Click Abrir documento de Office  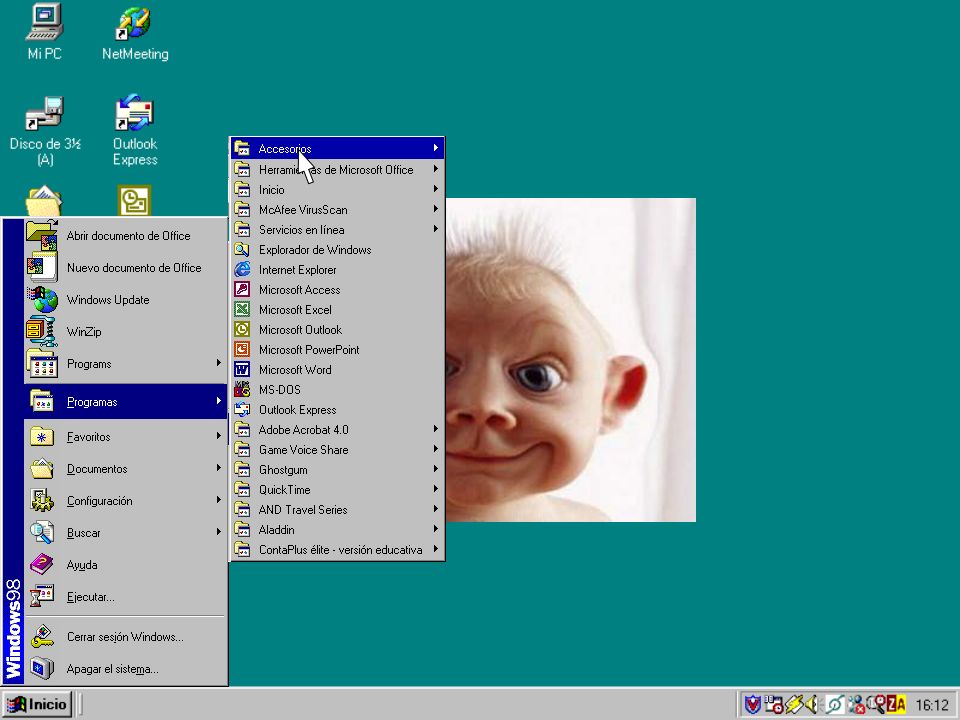(x=126, y=236)
